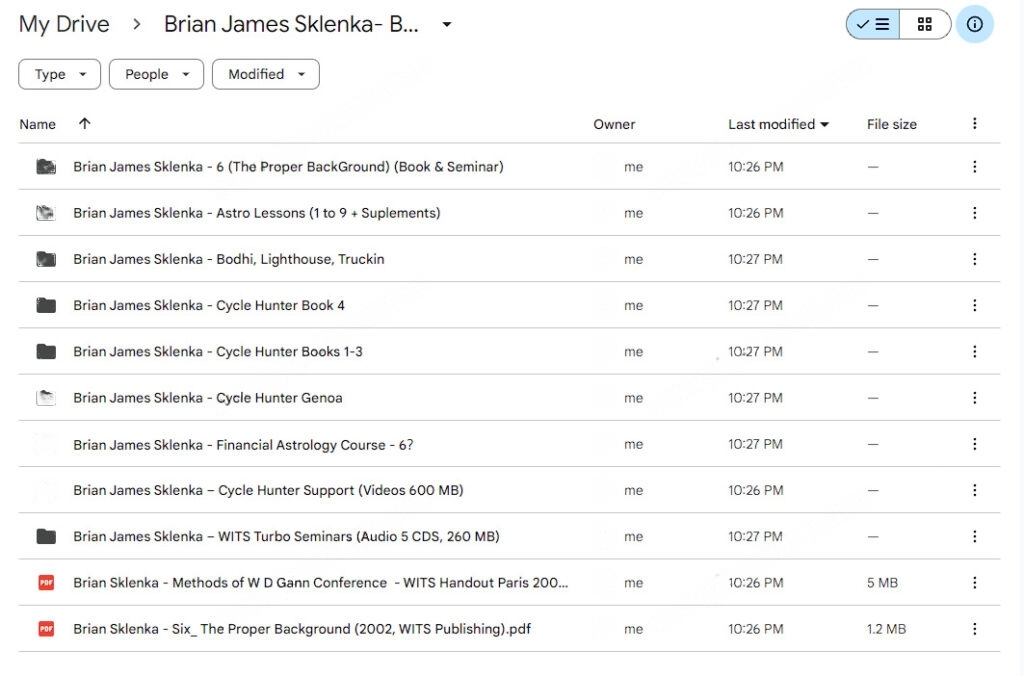The image size is (1024, 676).
Task: Select WITS Turbo Seminars (Audio 5 CDS) name
Action: click(286, 536)
